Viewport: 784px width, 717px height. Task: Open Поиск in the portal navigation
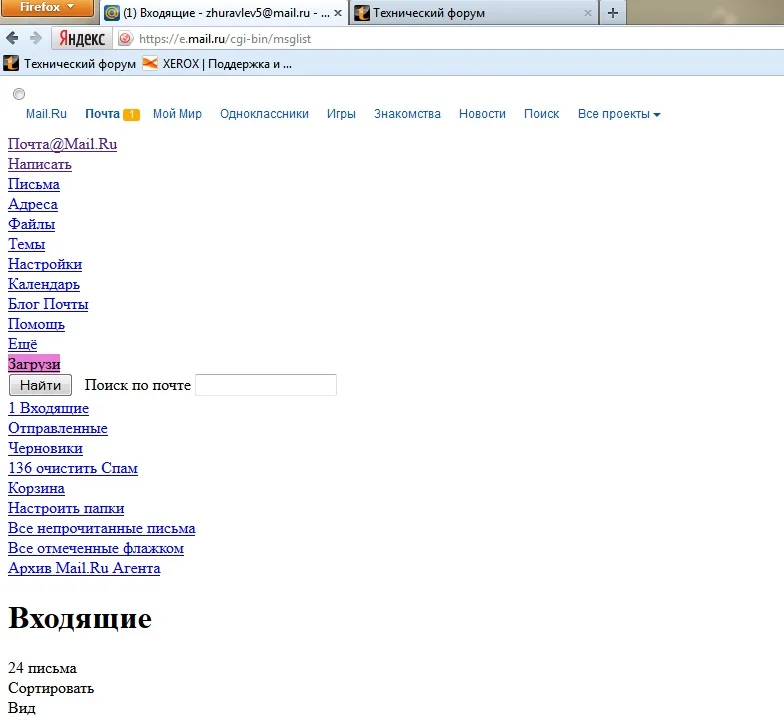[x=541, y=114]
